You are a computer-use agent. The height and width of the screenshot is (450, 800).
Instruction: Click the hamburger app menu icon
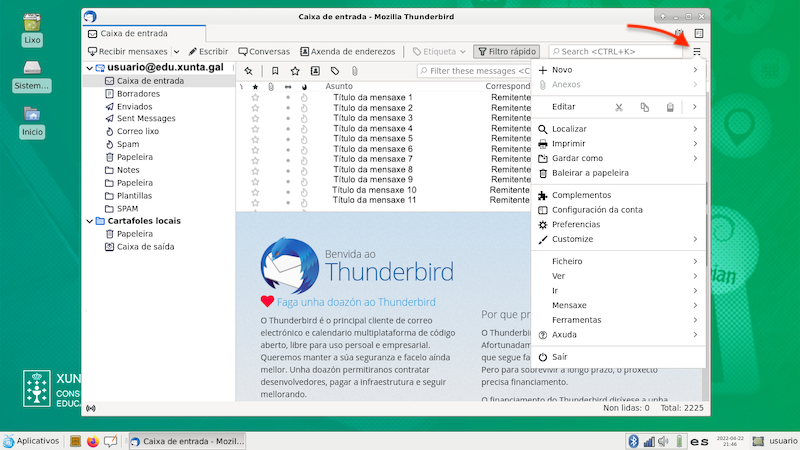(x=697, y=51)
